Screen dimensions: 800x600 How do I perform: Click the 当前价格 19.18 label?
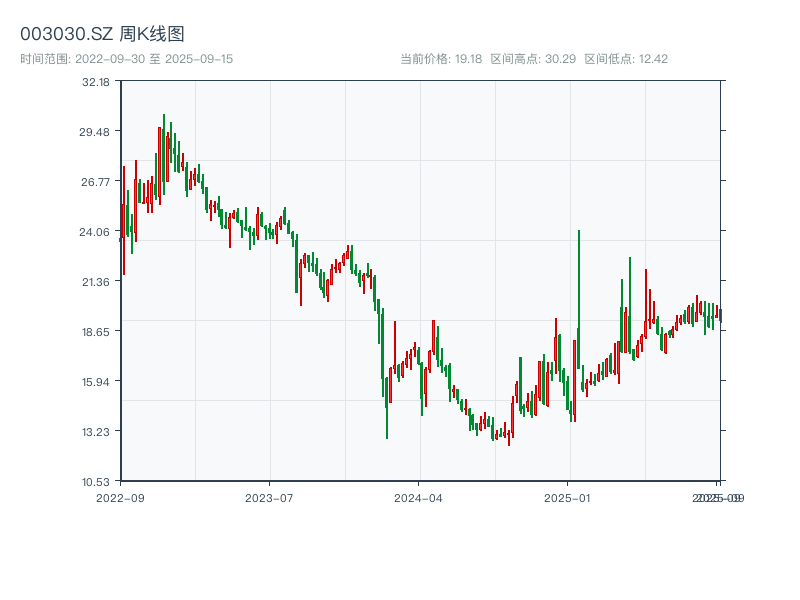(x=441, y=59)
